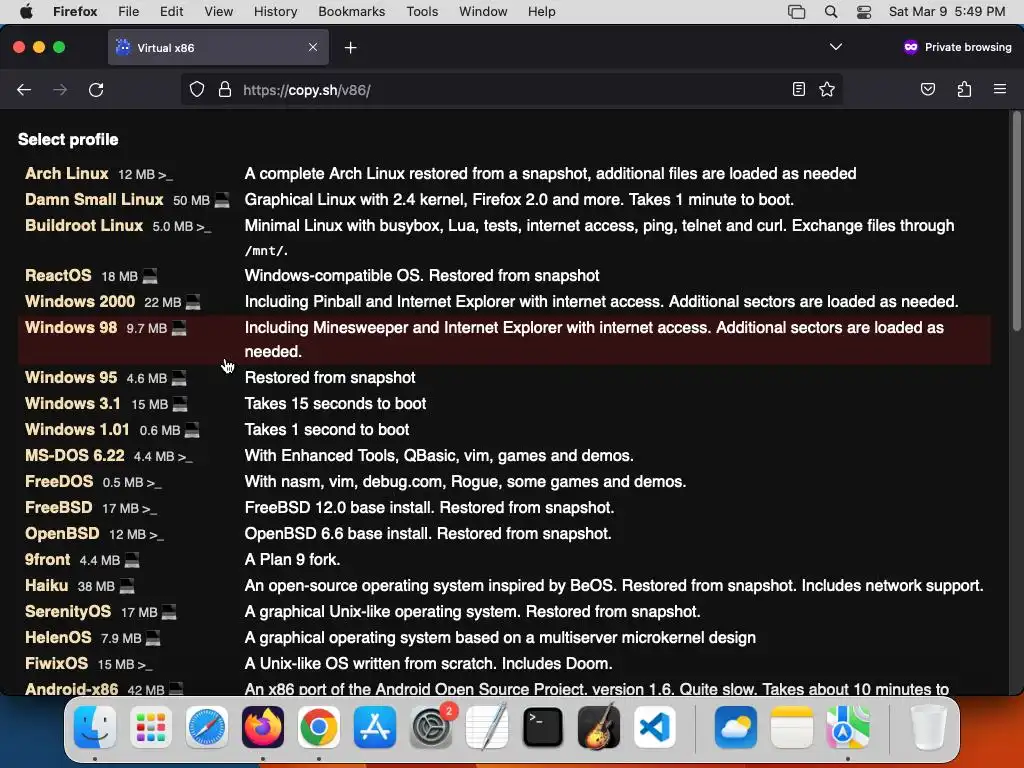
Task: Boot the Windows 2000 profile
Action: click(x=80, y=301)
